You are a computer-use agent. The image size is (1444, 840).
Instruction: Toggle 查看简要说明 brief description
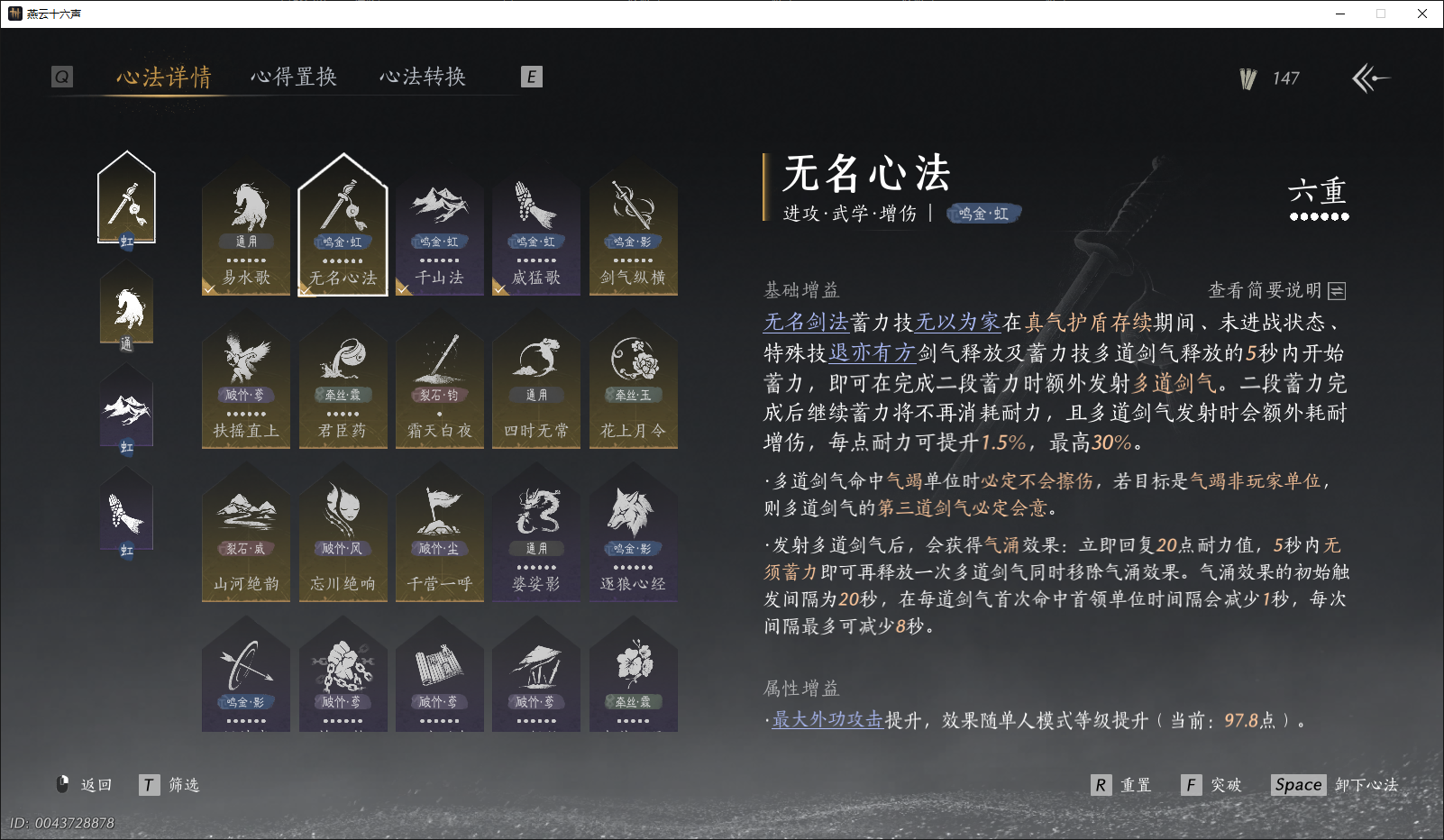[x=1277, y=290]
